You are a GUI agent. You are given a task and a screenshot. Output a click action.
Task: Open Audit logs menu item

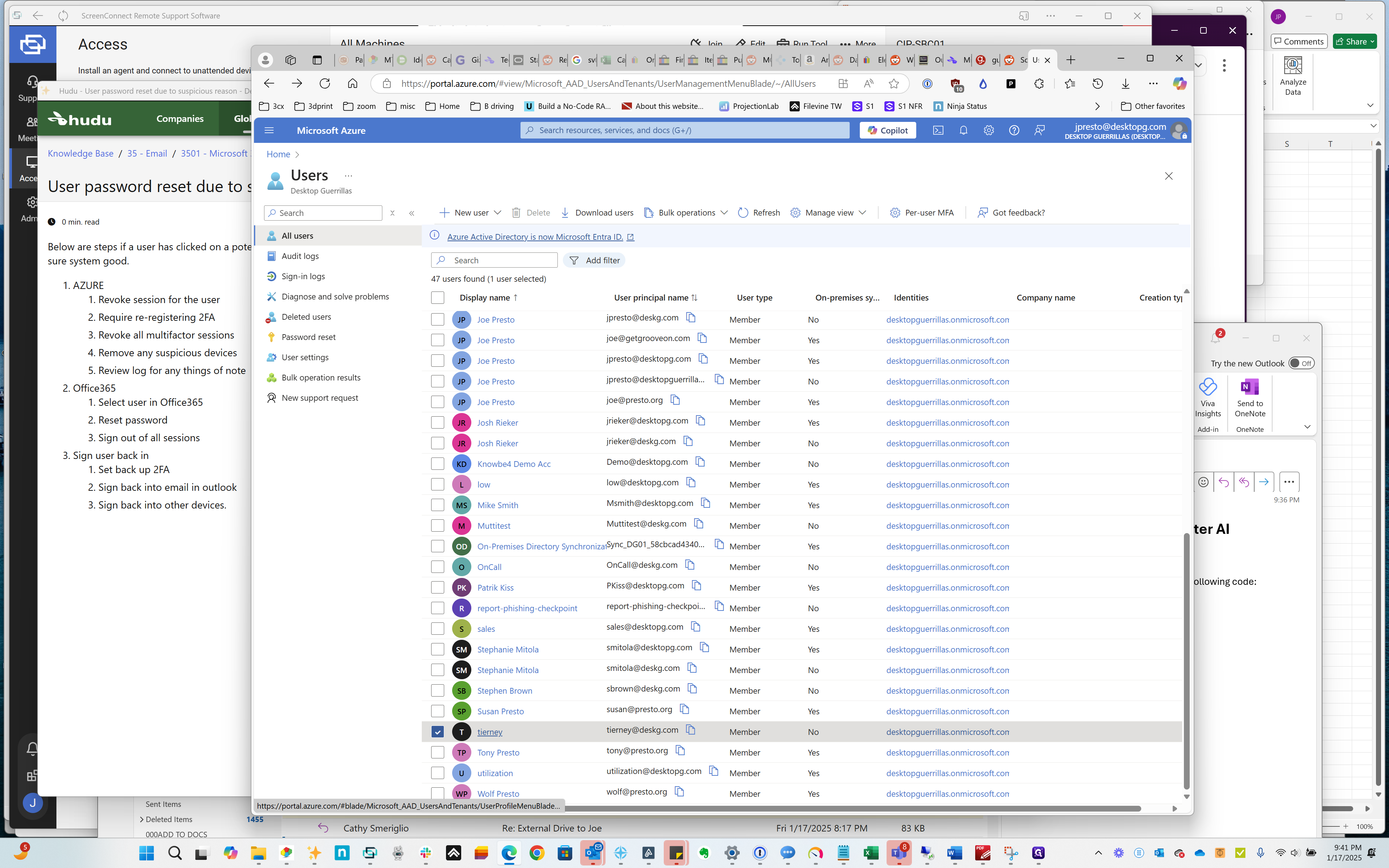(300, 256)
